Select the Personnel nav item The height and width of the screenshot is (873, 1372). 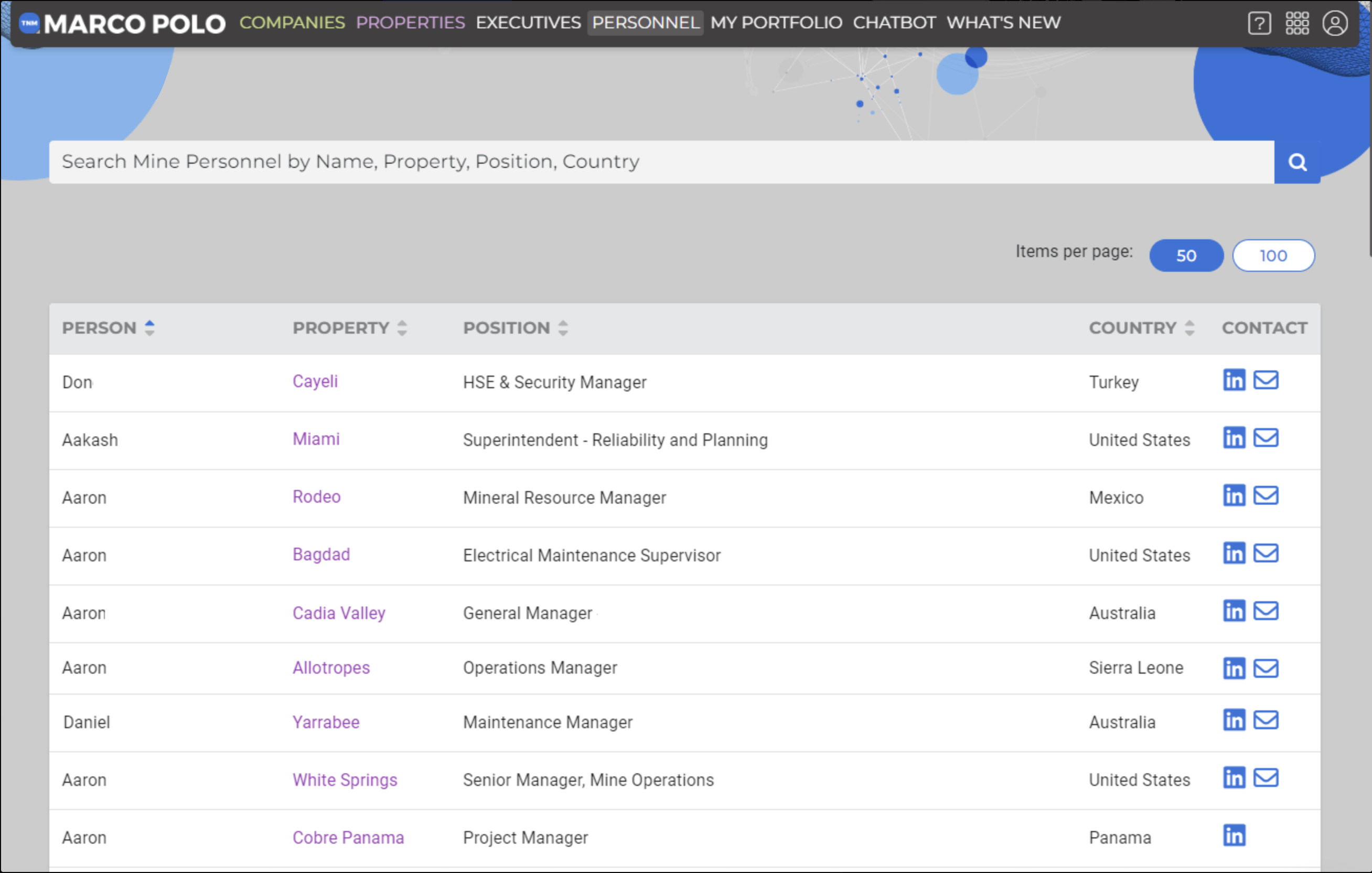click(646, 23)
